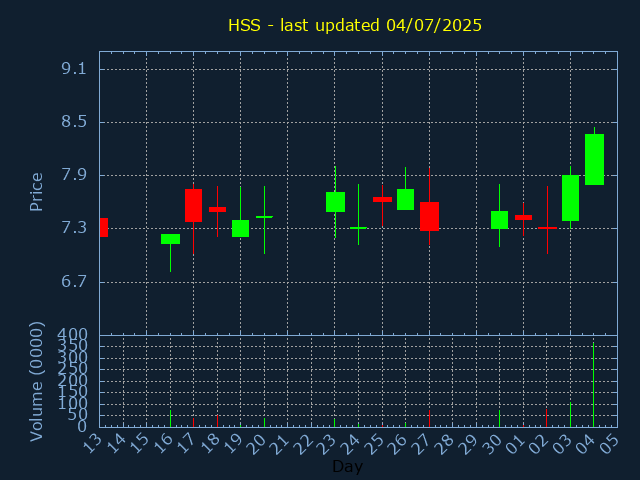Click the '9.1' price axis label
640x480 pixels.
tap(74, 69)
